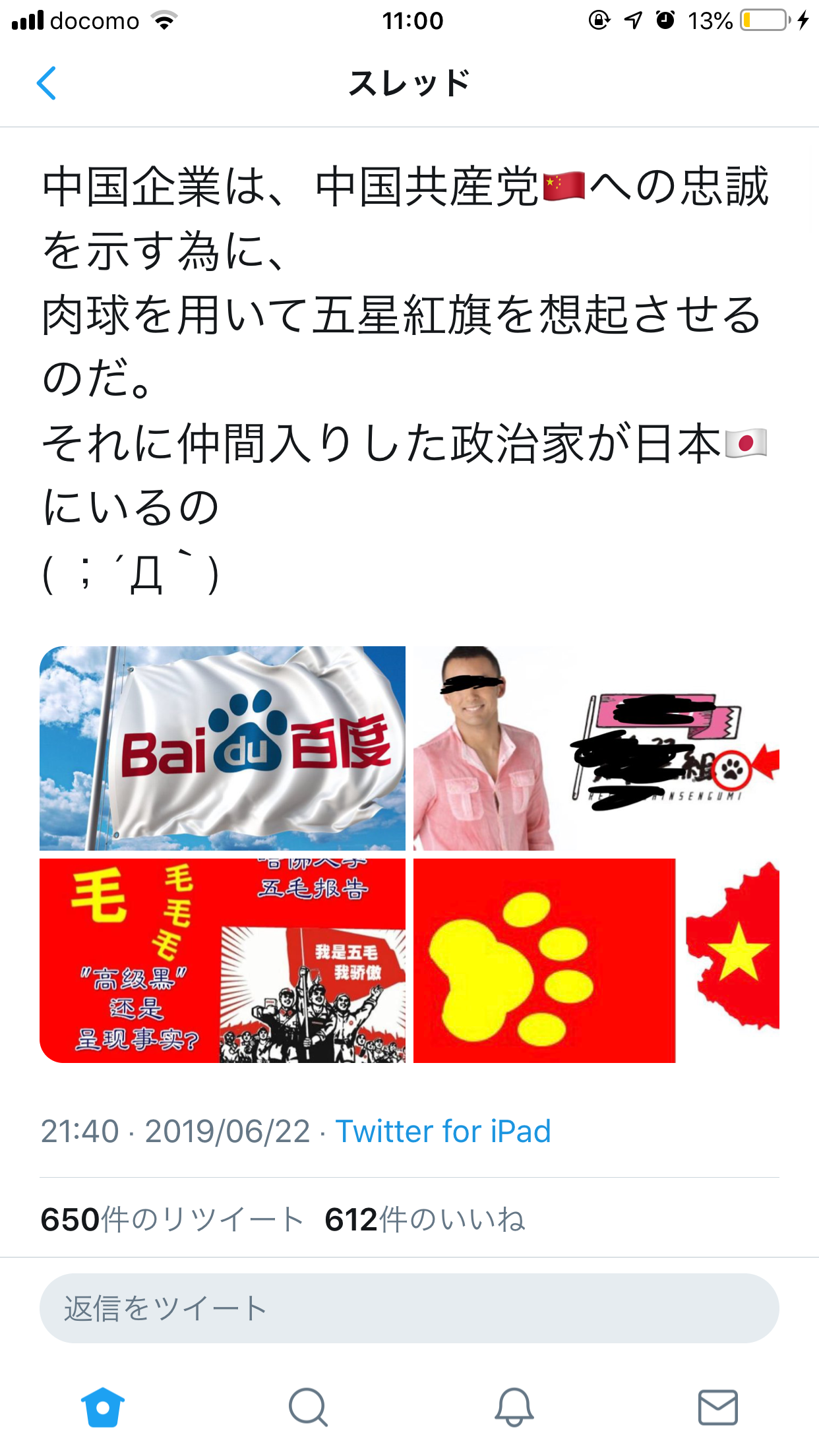Screen dimensions: 819x1456
Task: Open the Search magnifier tab
Action: coord(308,1407)
